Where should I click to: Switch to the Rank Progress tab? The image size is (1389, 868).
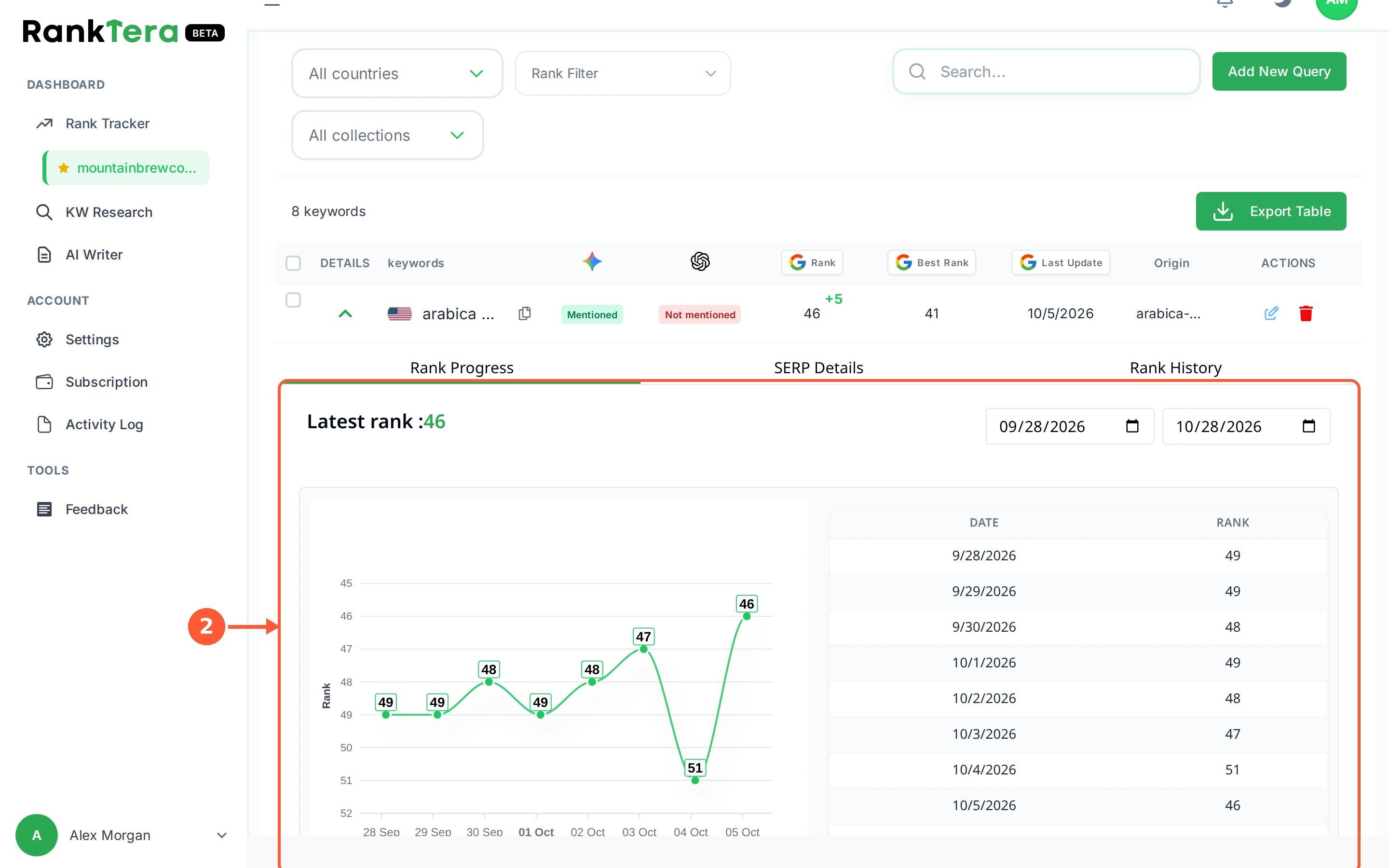click(462, 367)
